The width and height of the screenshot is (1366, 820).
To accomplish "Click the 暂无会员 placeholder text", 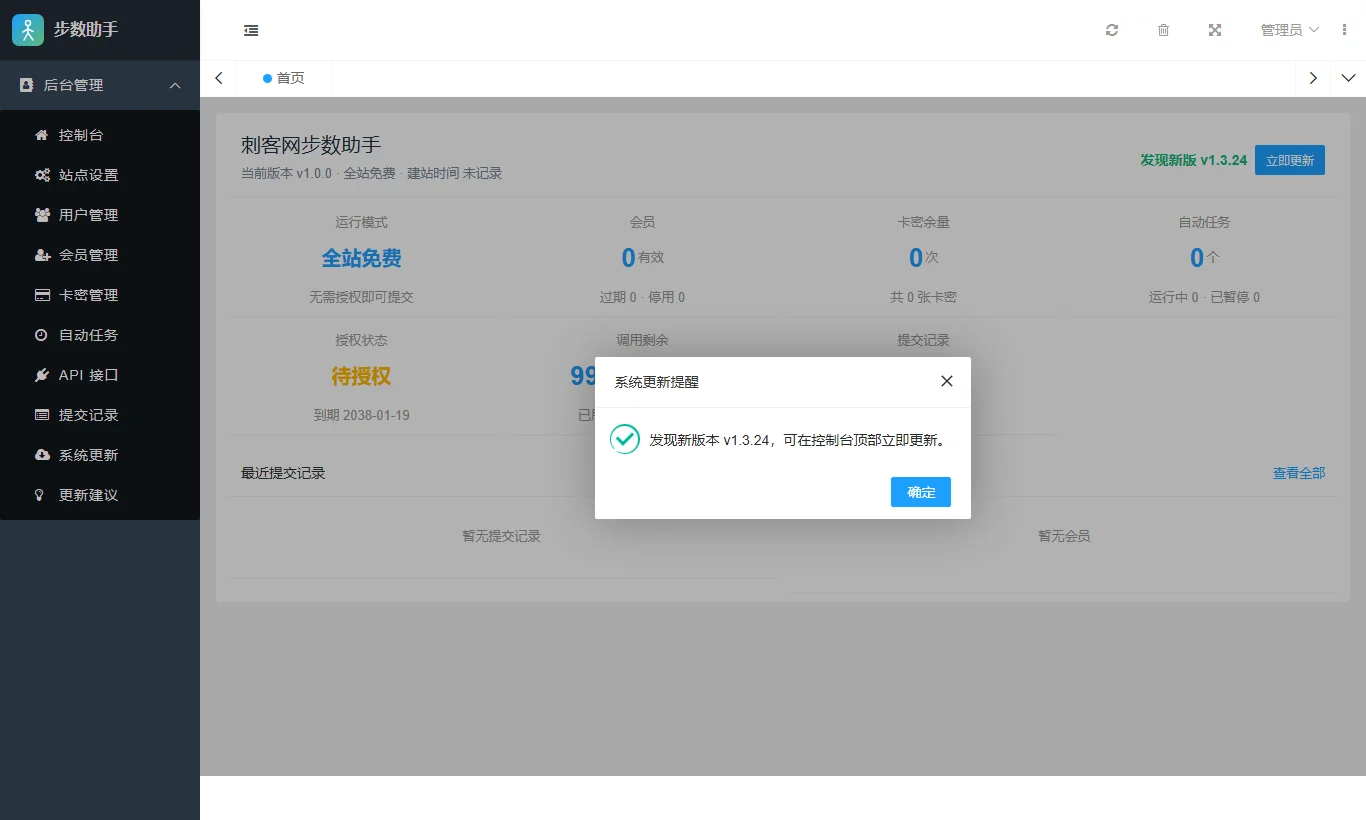I will [x=1064, y=536].
